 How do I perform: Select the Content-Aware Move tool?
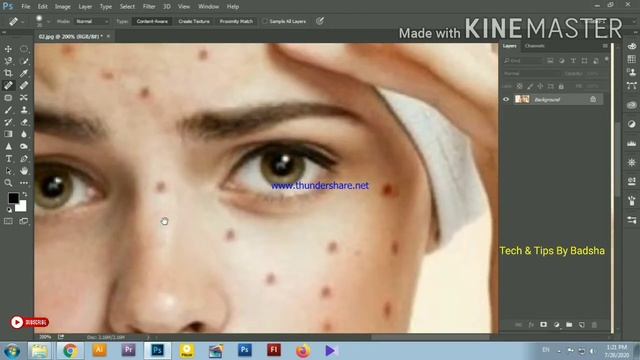pos(24,98)
